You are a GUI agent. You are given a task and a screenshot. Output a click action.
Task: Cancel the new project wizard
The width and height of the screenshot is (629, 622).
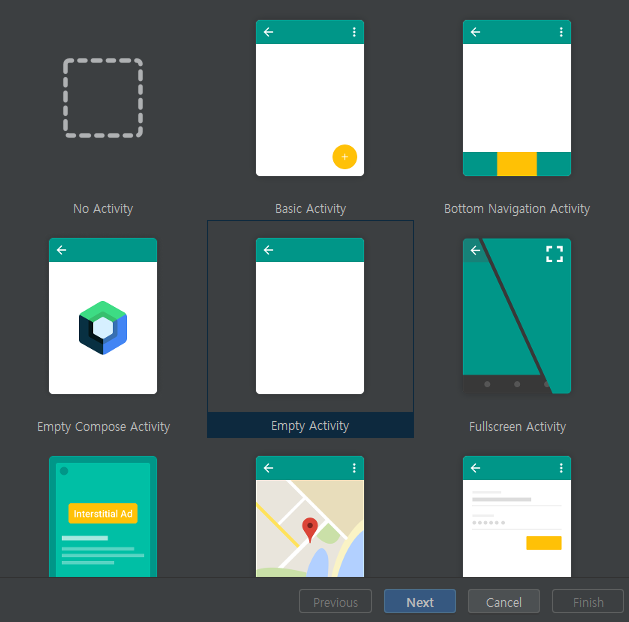click(x=504, y=601)
